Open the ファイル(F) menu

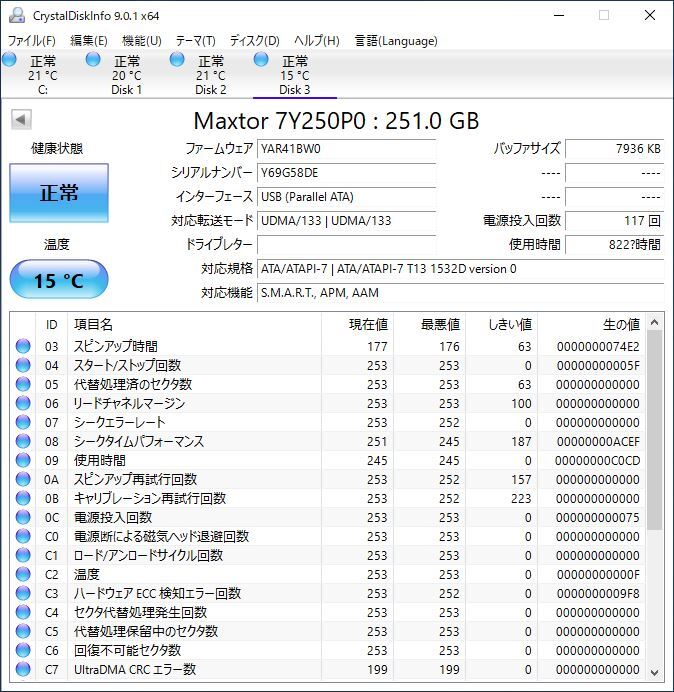pos(32,41)
